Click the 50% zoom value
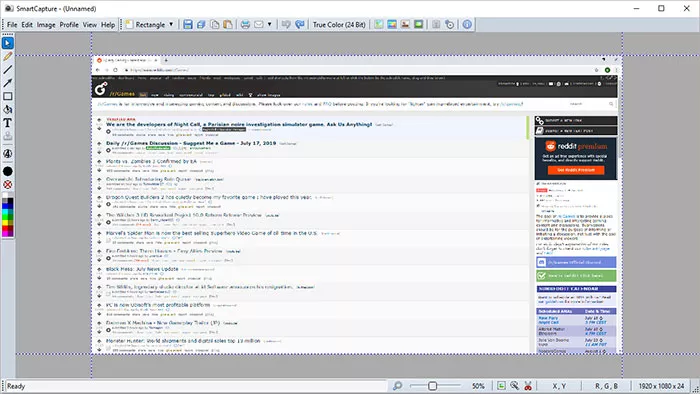The width and height of the screenshot is (700, 394). point(478,386)
